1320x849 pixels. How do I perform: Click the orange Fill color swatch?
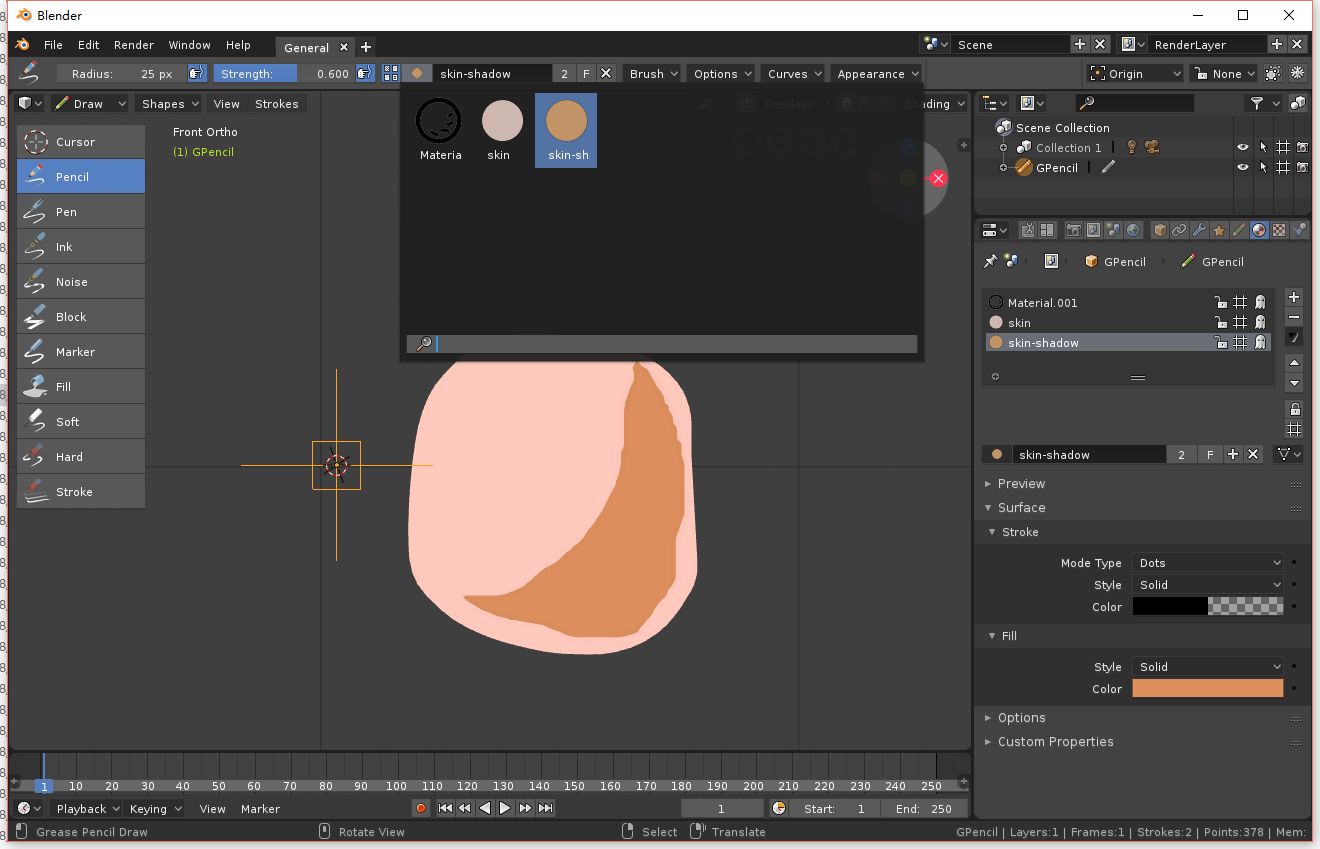(x=1207, y=689)
